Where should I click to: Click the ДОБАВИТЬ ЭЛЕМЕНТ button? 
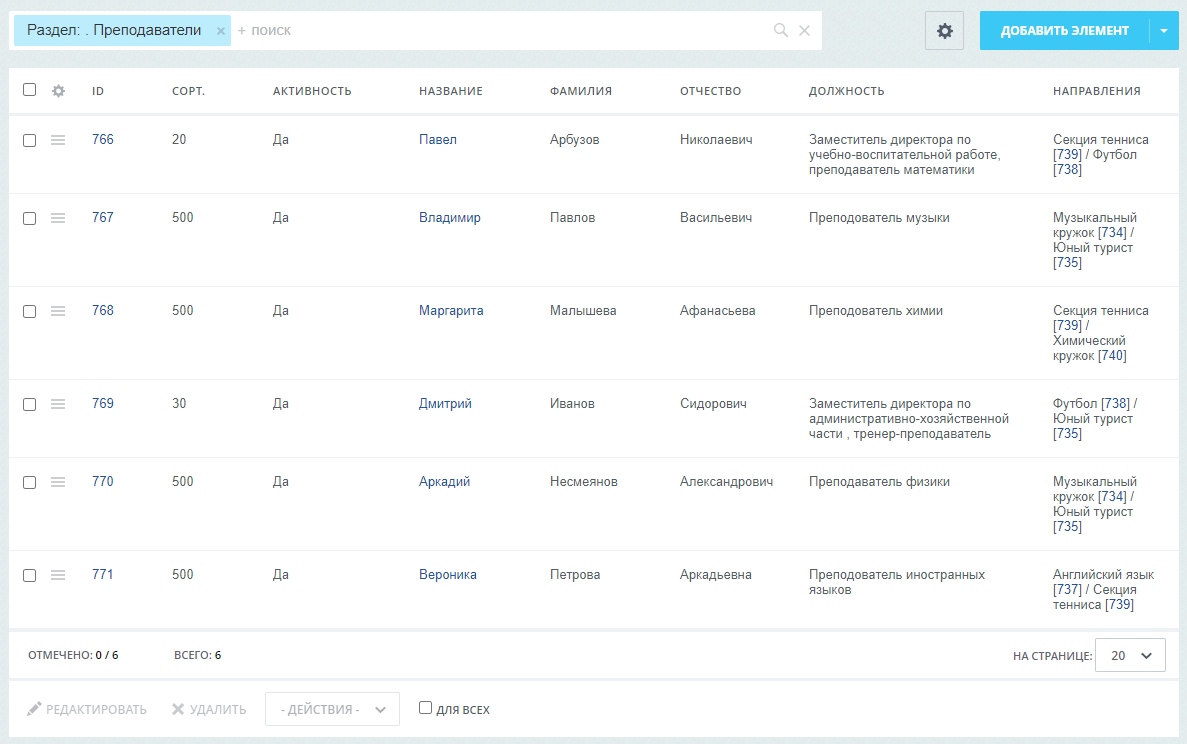[1064, 31]
